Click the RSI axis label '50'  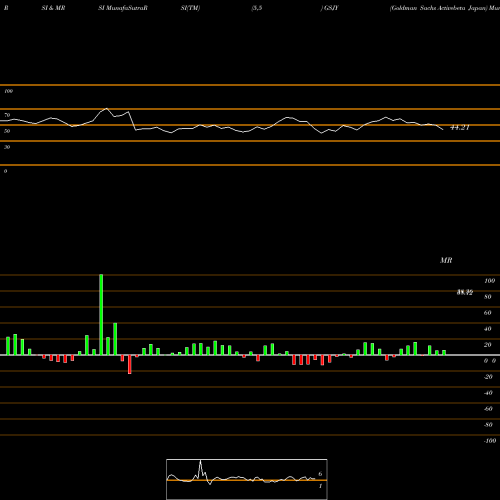tap(7, 131)
